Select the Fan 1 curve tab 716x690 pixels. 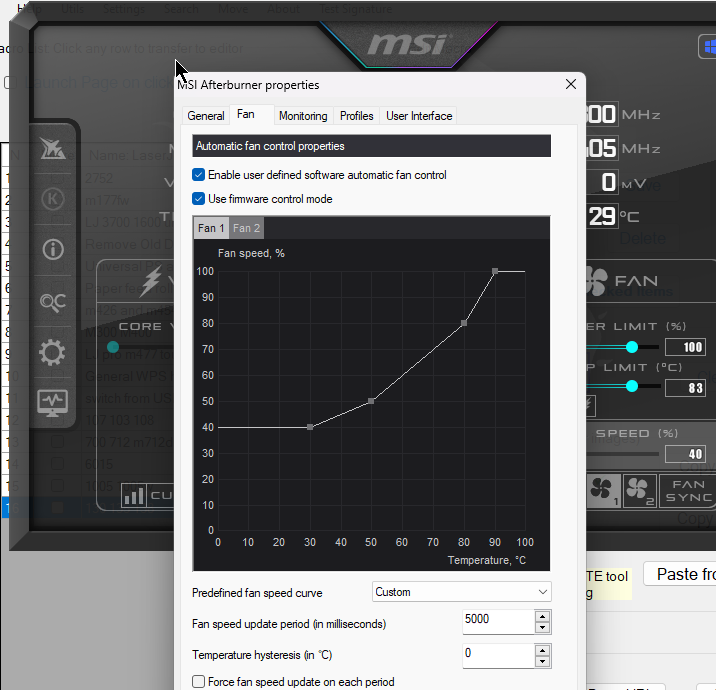click(211, 228)
